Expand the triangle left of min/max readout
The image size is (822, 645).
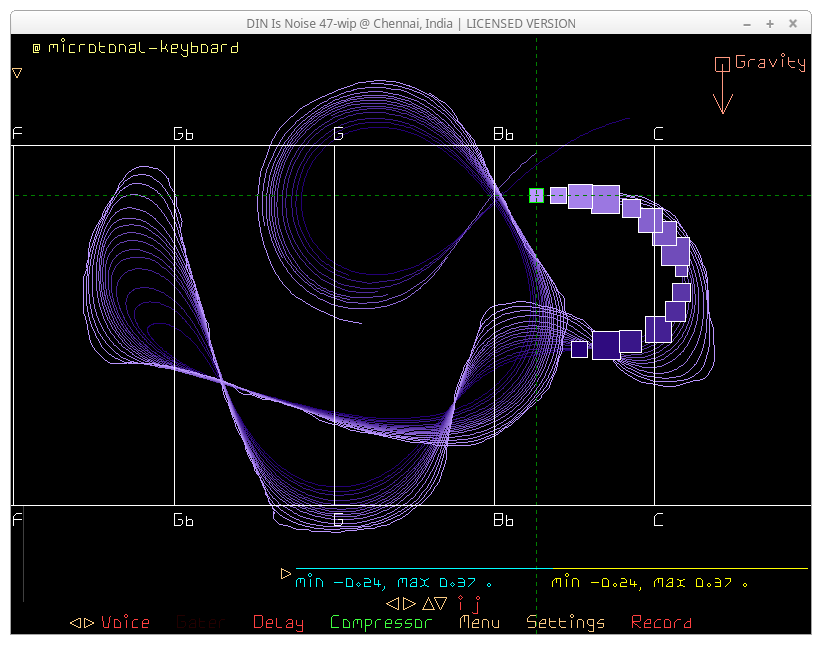point(286,574)
